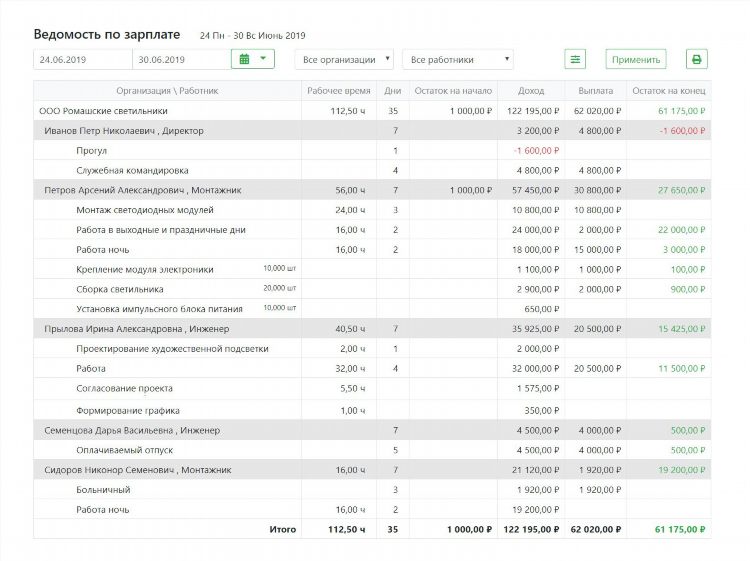Select the ООО Ромашские светильники row
Viewport: 750px width, 561px height.
coord(372,111)
